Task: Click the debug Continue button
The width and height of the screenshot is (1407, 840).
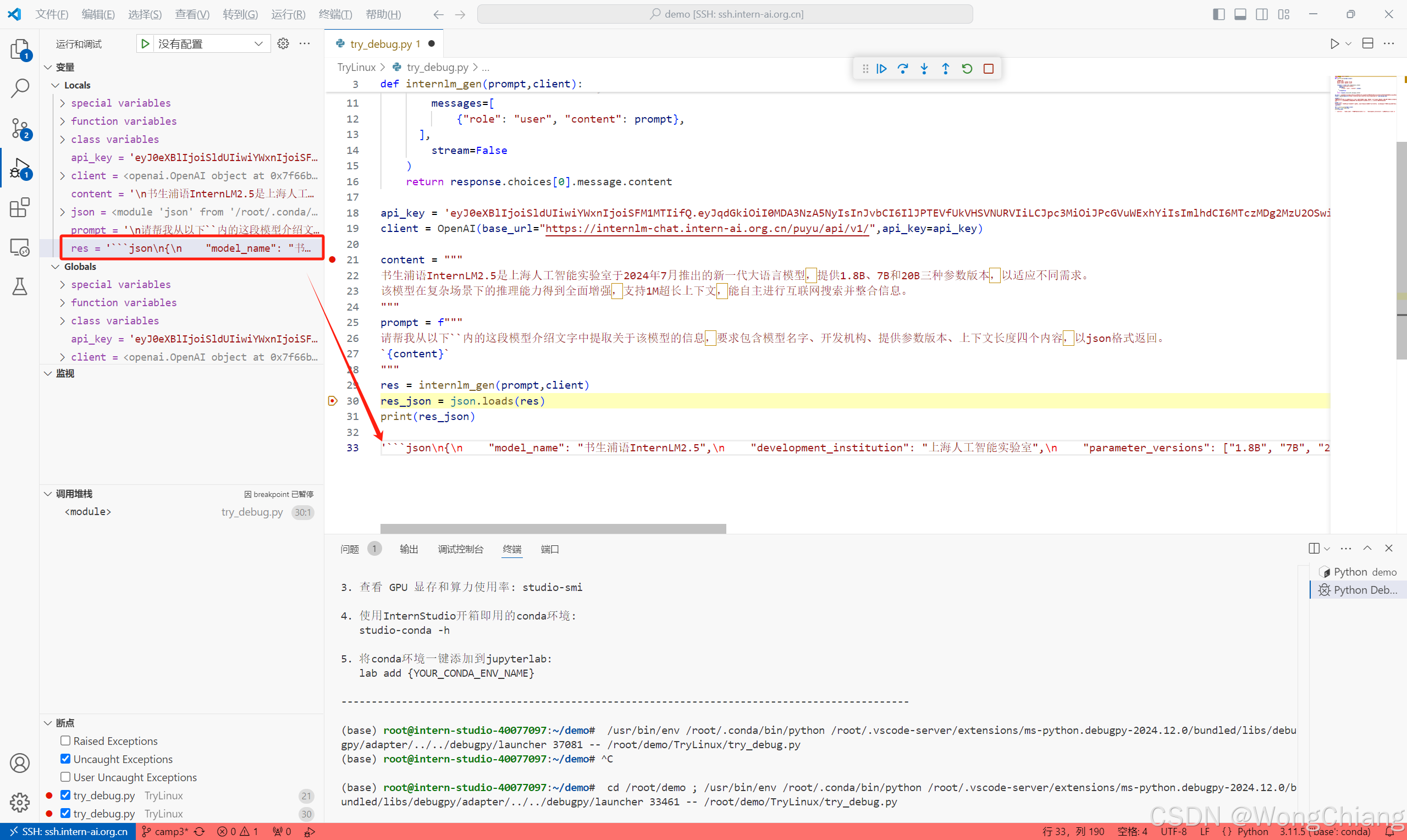Action: 882,69
